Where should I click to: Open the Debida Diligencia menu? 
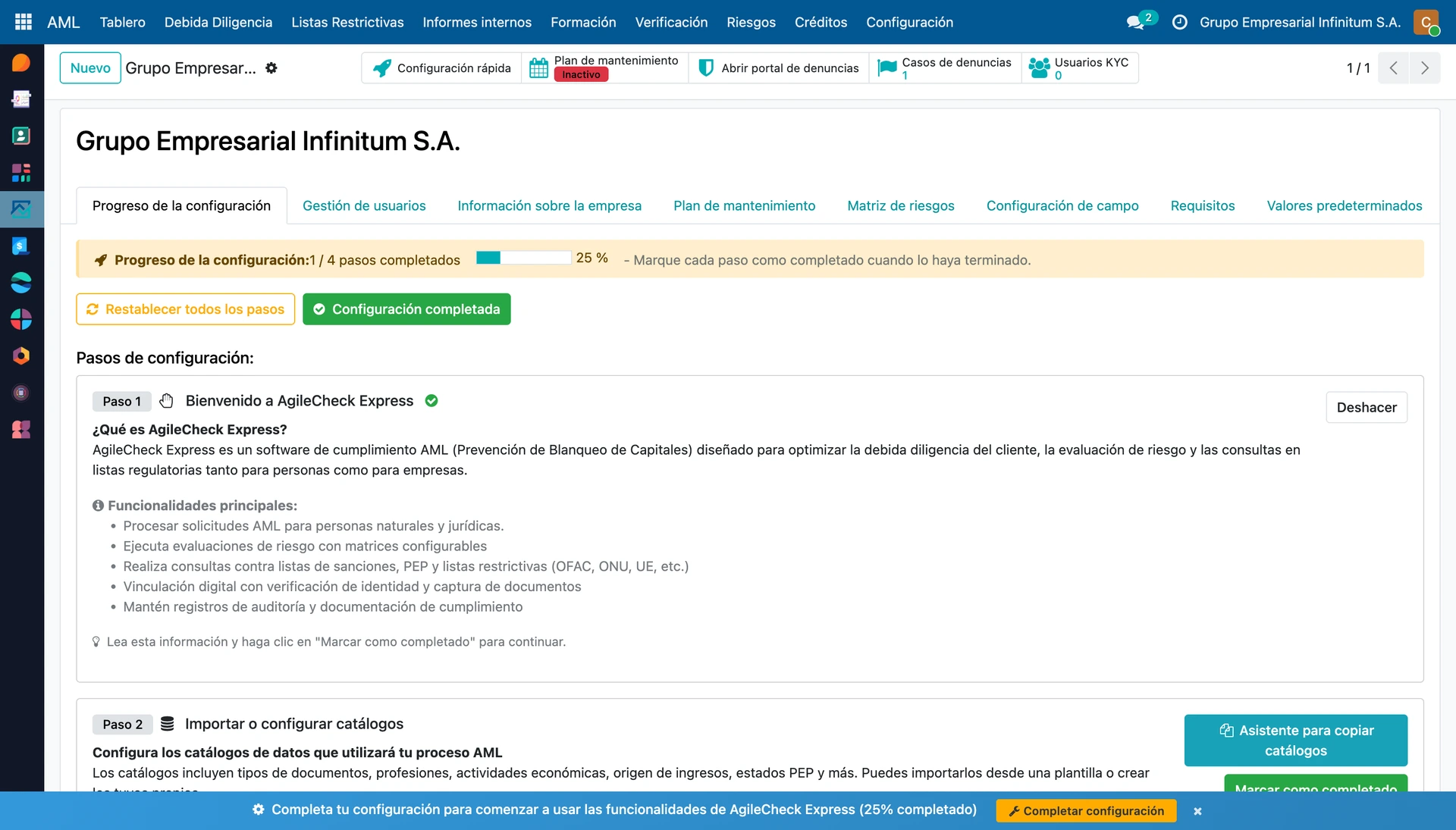pos(218,22)
